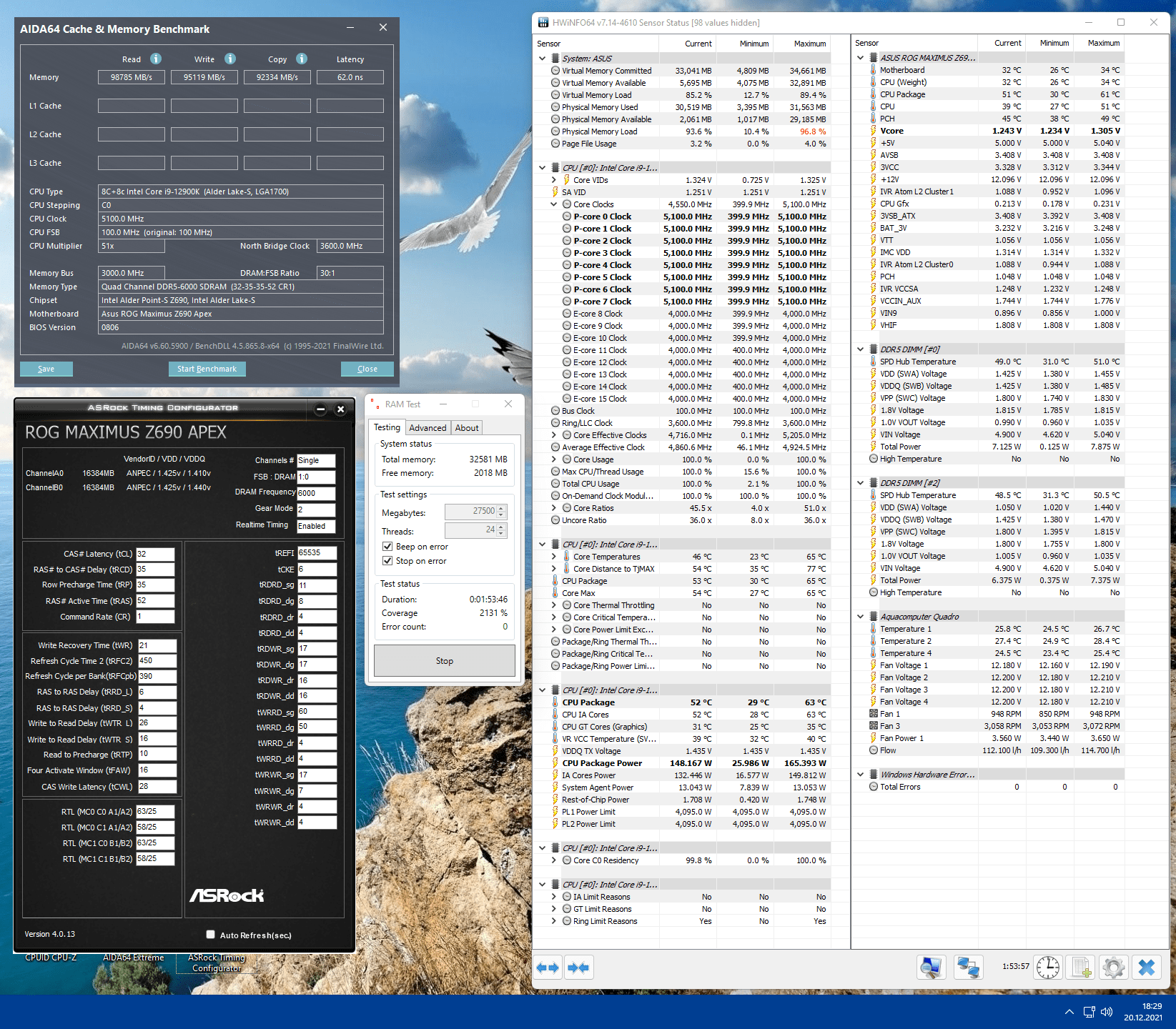Click the Virtual Memory Committed sensor icon
This screenshot has height=1029, width=1176.
555,71
